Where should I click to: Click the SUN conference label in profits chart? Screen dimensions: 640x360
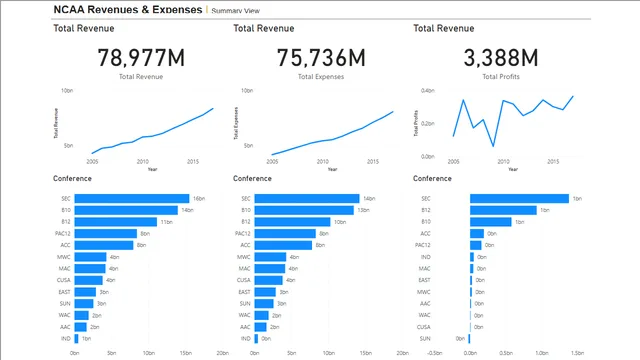coord(425,339)
